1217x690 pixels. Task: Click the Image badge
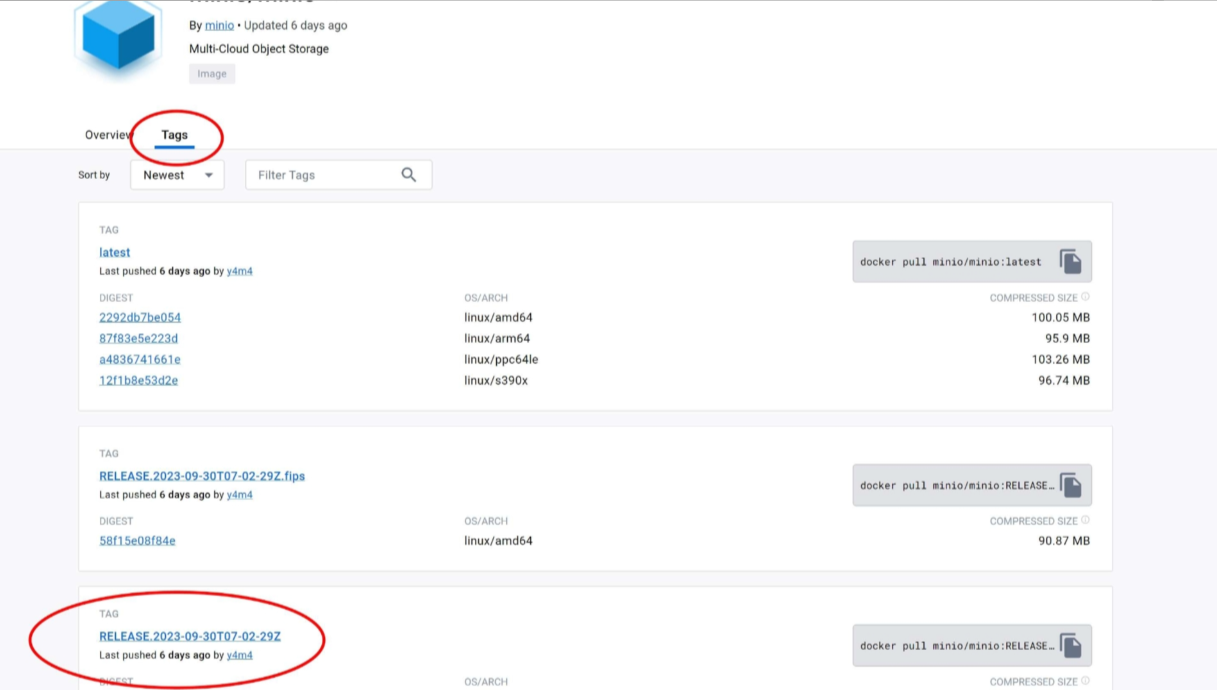coord(212,74)
